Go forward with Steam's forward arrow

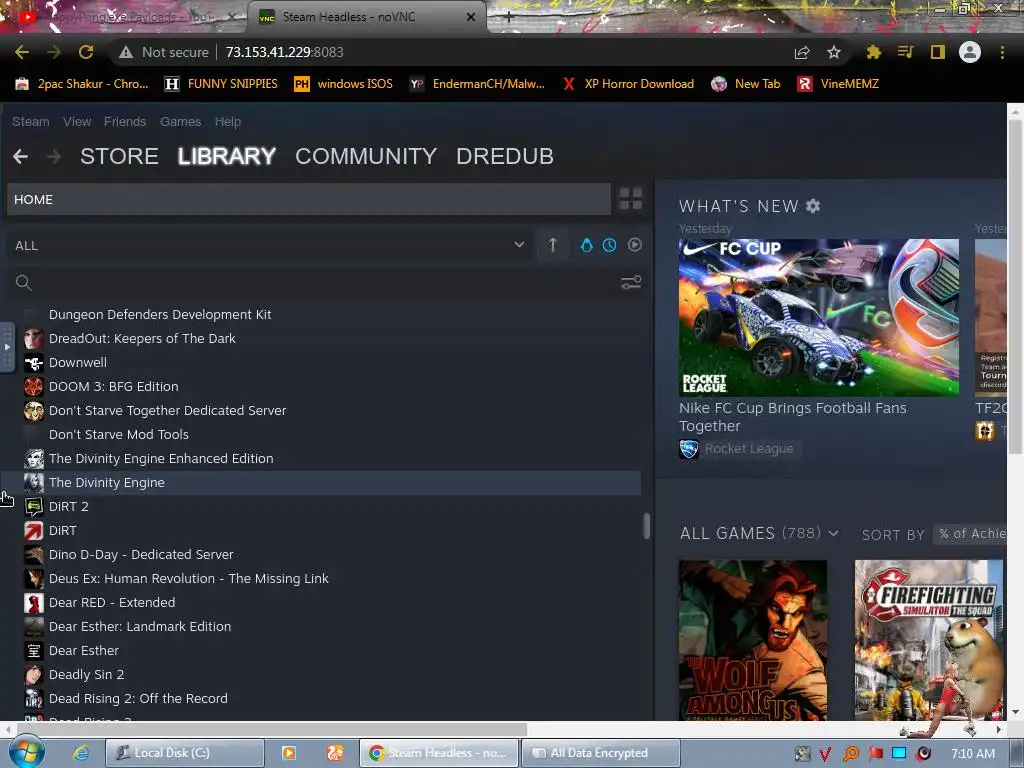[x=54, y=157]
